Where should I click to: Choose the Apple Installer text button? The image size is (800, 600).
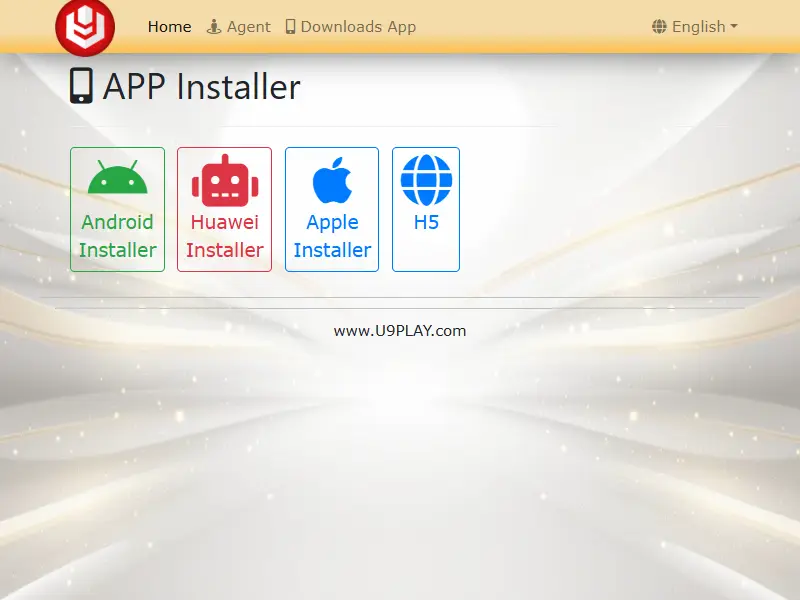point(332,236)
